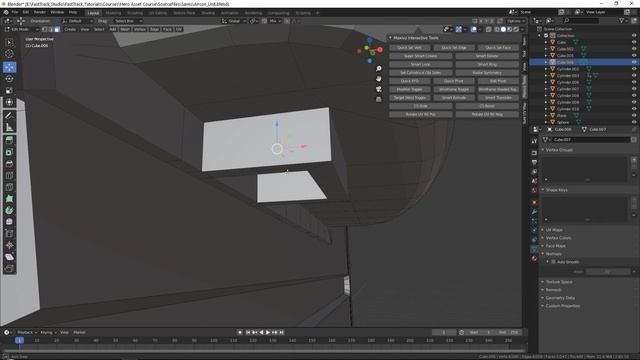Hide Collection with its eye icon
The height and width of the screenshot is (360, 640).
coord(634,36)
